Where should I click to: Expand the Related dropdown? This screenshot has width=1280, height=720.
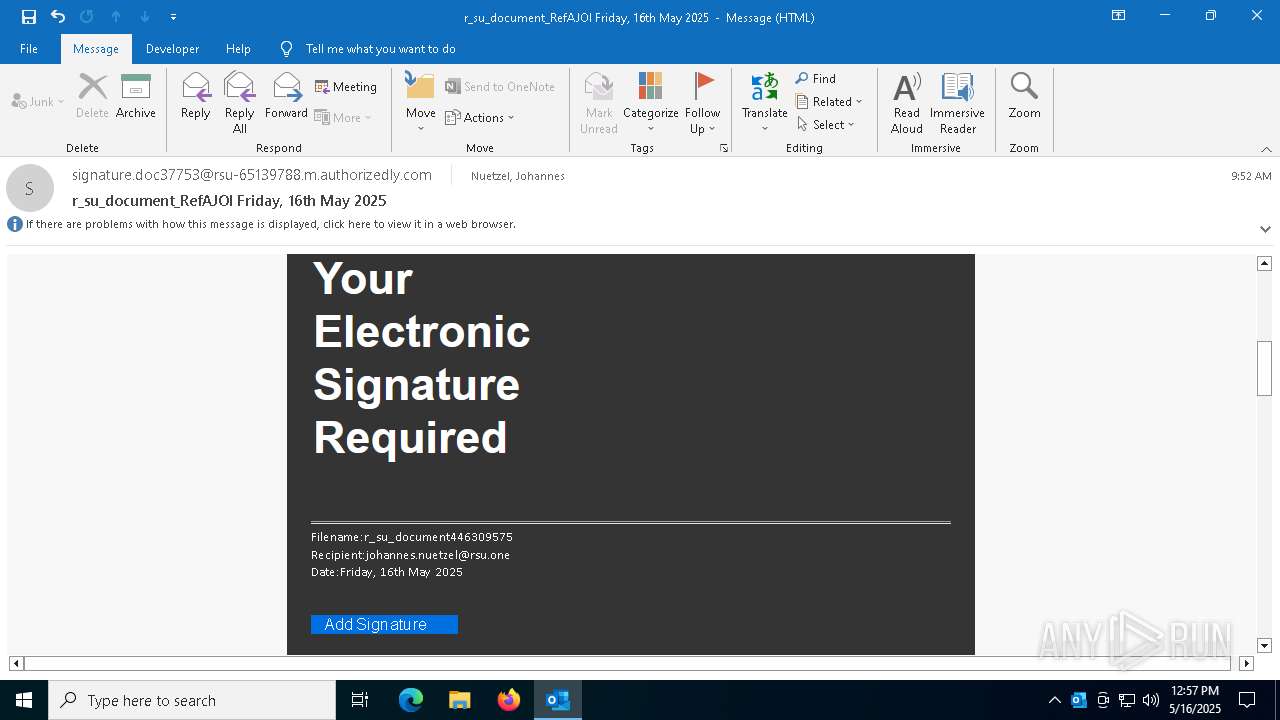[x=829, y=101]
